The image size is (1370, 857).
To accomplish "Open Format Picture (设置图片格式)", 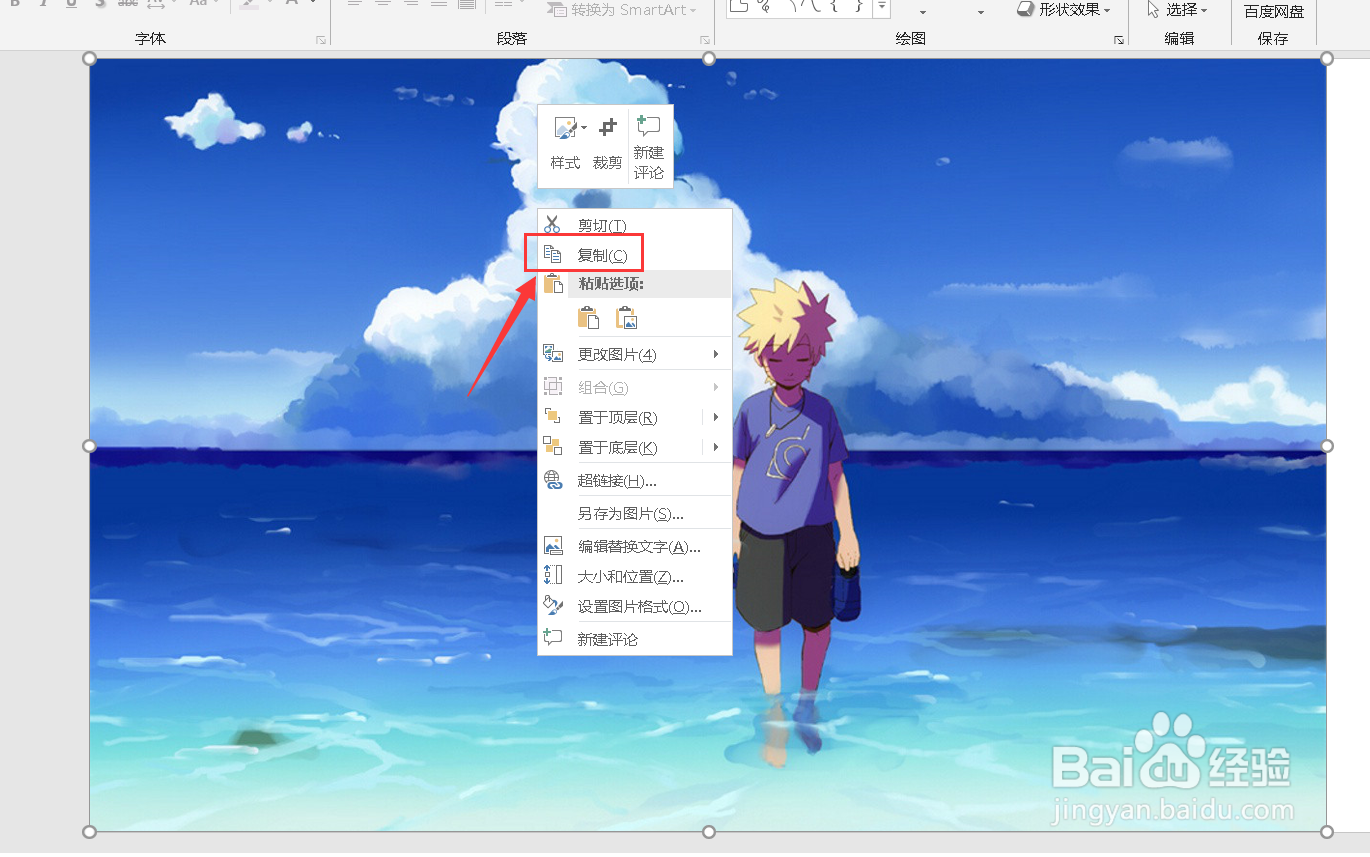I will [x=635, y=606].
